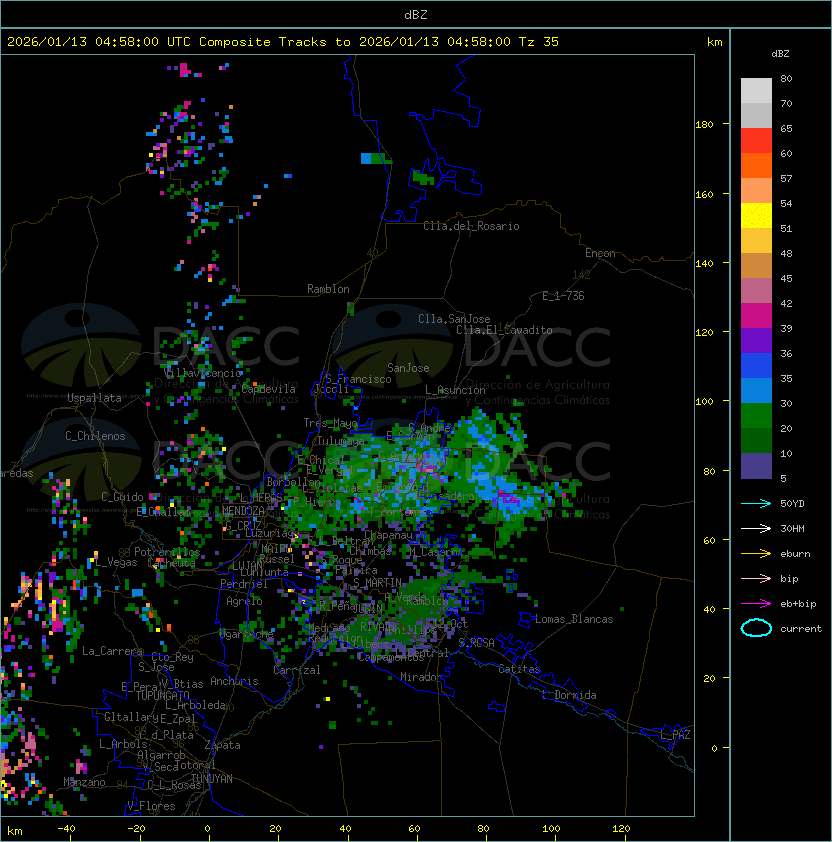The height and width of the screenshot is (842, 832).
Task: Click the 'La_Carrera' map label
Action: (x=113, y=651)
